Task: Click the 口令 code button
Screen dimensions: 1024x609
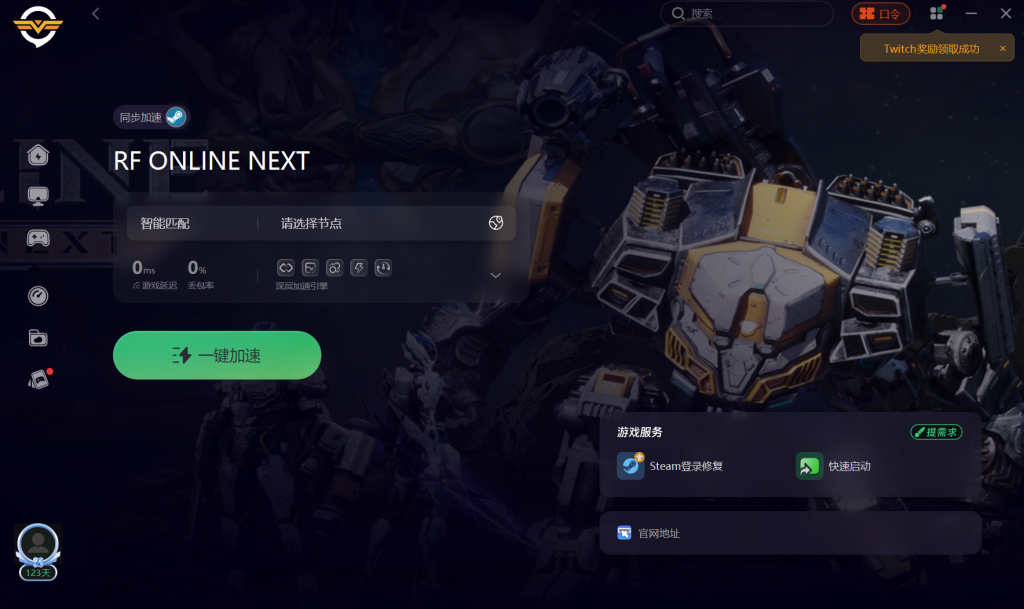Action: pyautogui.click(x=880, y=14)
